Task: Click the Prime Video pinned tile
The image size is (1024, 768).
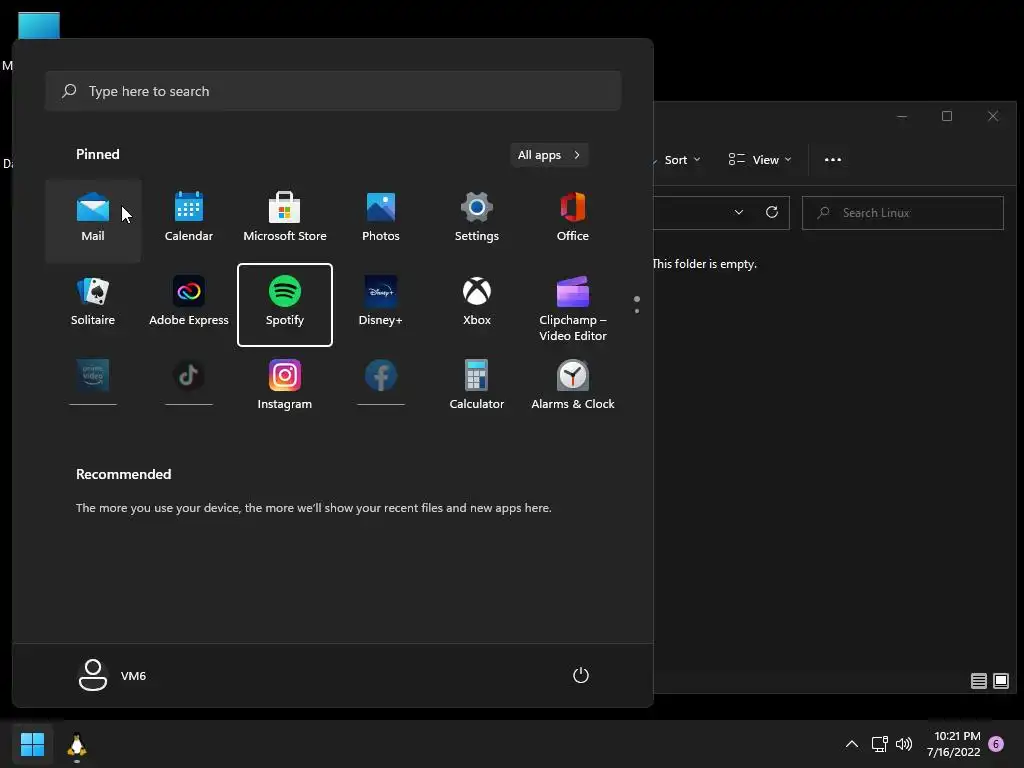Action: (x=93, y=385)
